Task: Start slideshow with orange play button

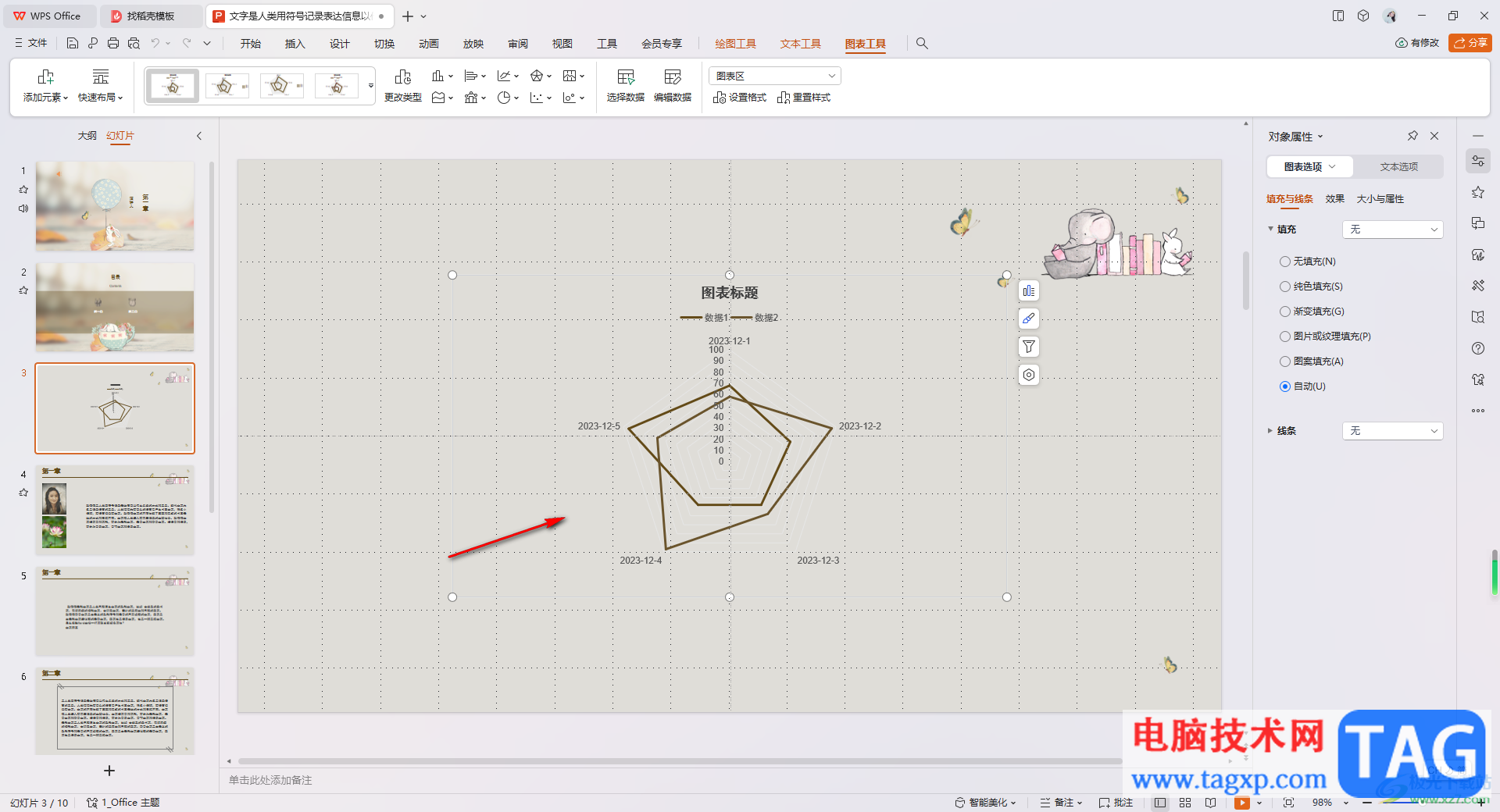Action: (x=1242, y=803)
